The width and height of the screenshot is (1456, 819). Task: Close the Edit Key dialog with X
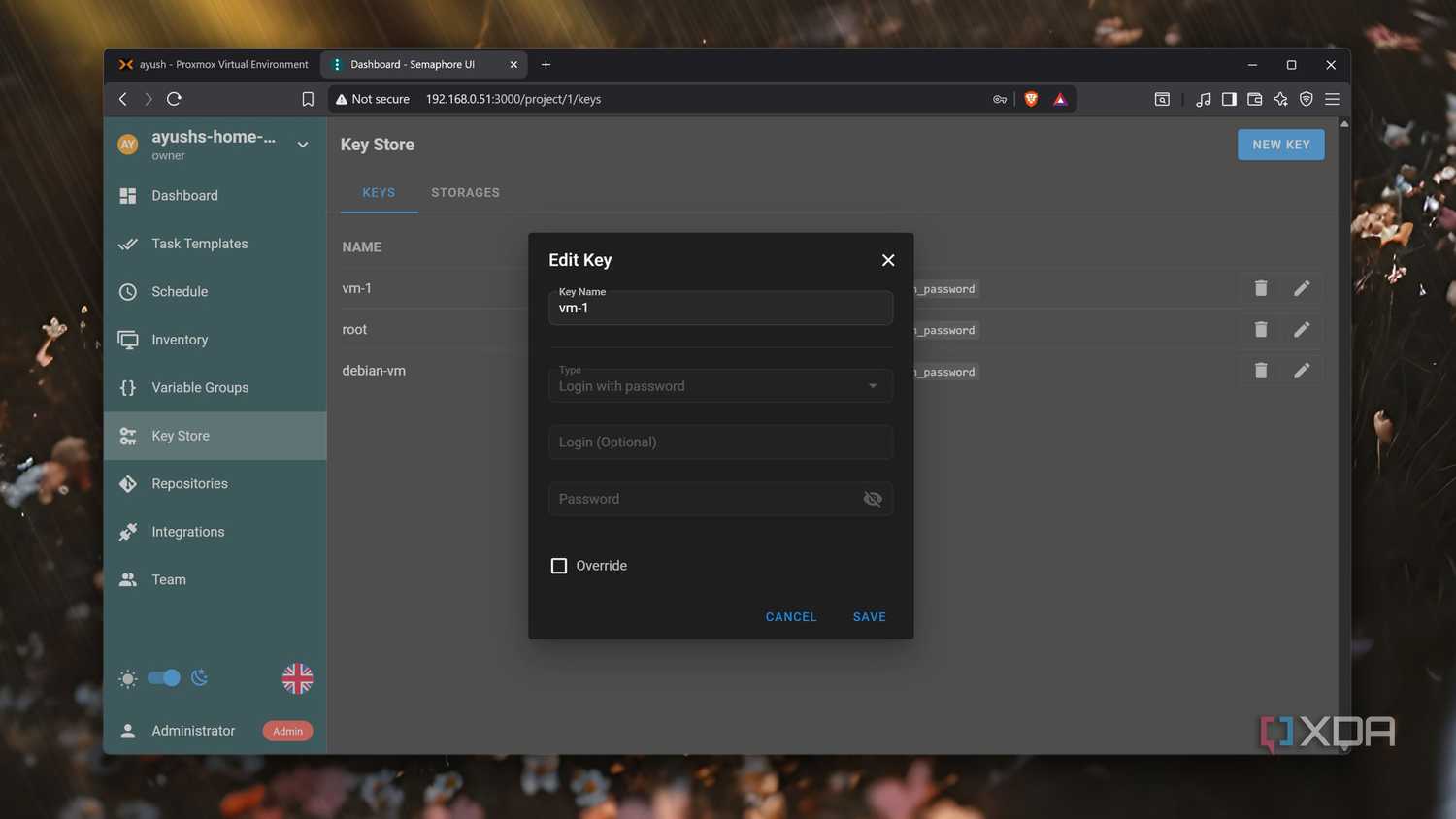[888, 260]
